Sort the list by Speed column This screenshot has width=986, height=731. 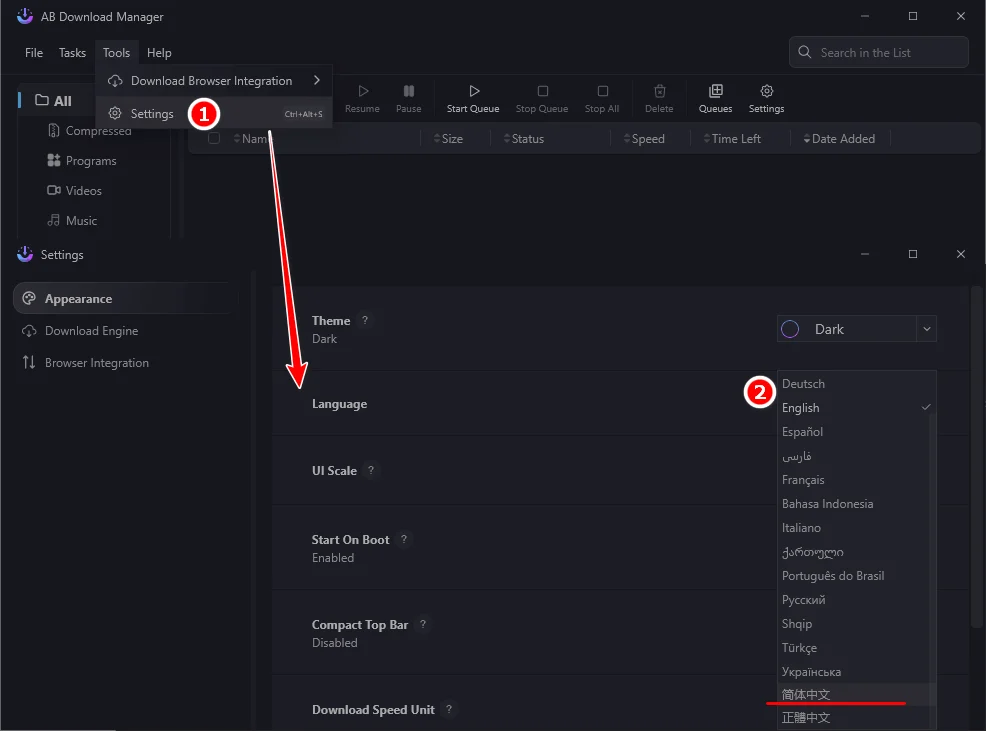644,139
